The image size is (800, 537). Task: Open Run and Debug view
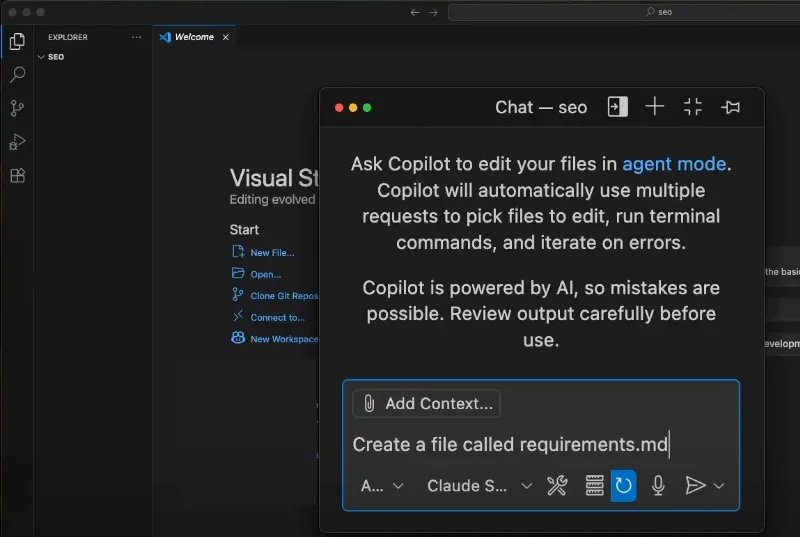pyautogui.click(x=17, y=142)
